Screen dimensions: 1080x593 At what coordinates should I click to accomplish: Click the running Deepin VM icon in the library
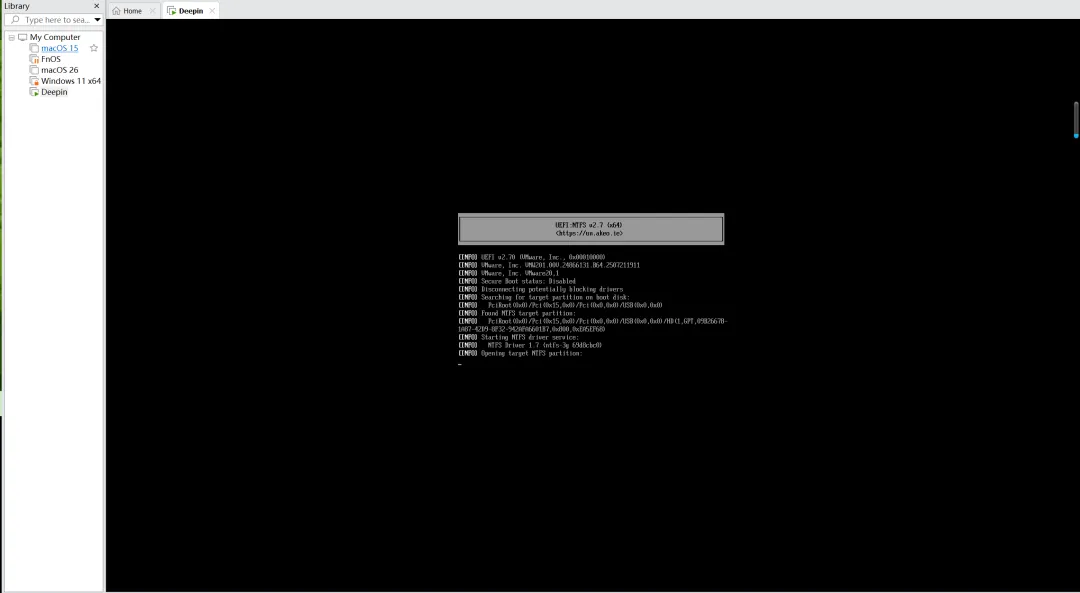coord(34,92)
